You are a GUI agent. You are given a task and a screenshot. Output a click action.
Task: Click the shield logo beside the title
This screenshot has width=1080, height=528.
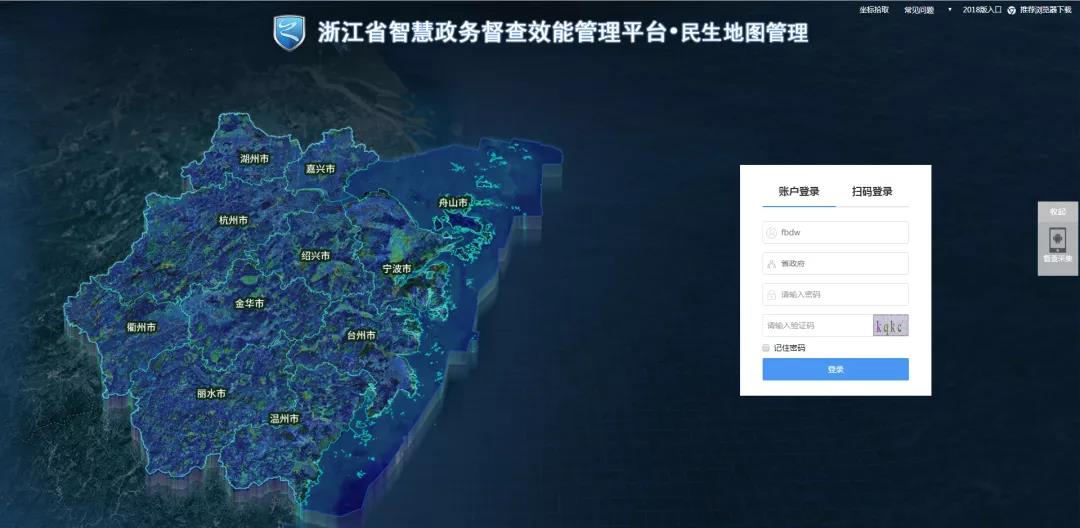pyautogui.click(x=289, y=33)
